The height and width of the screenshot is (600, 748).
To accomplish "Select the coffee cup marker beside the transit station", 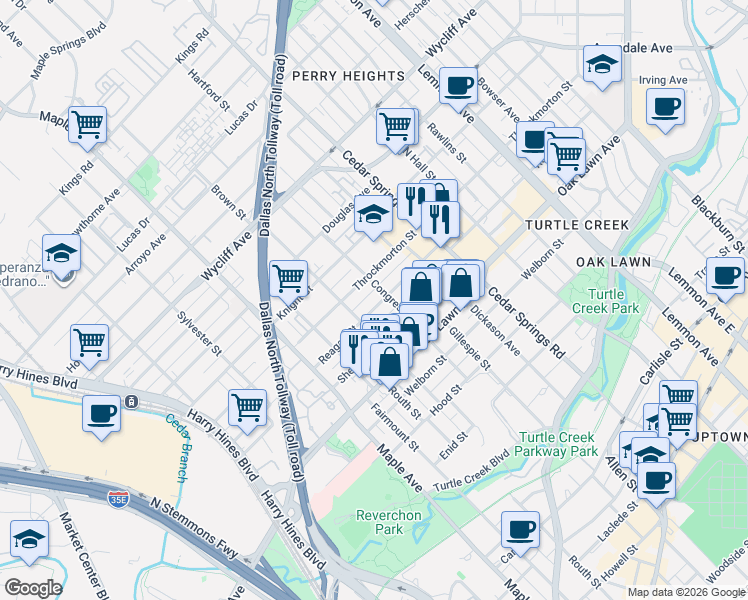I will coord(101,416).
